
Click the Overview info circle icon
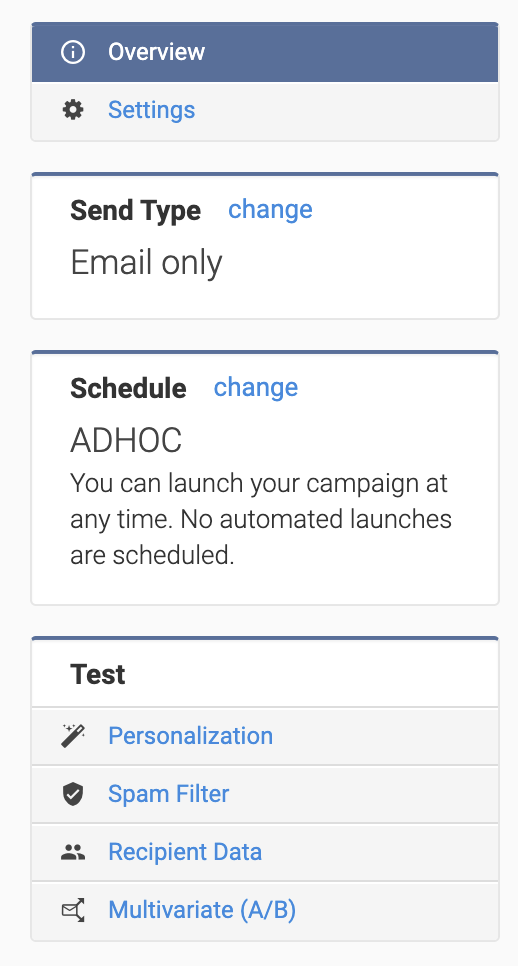(73, 52)
